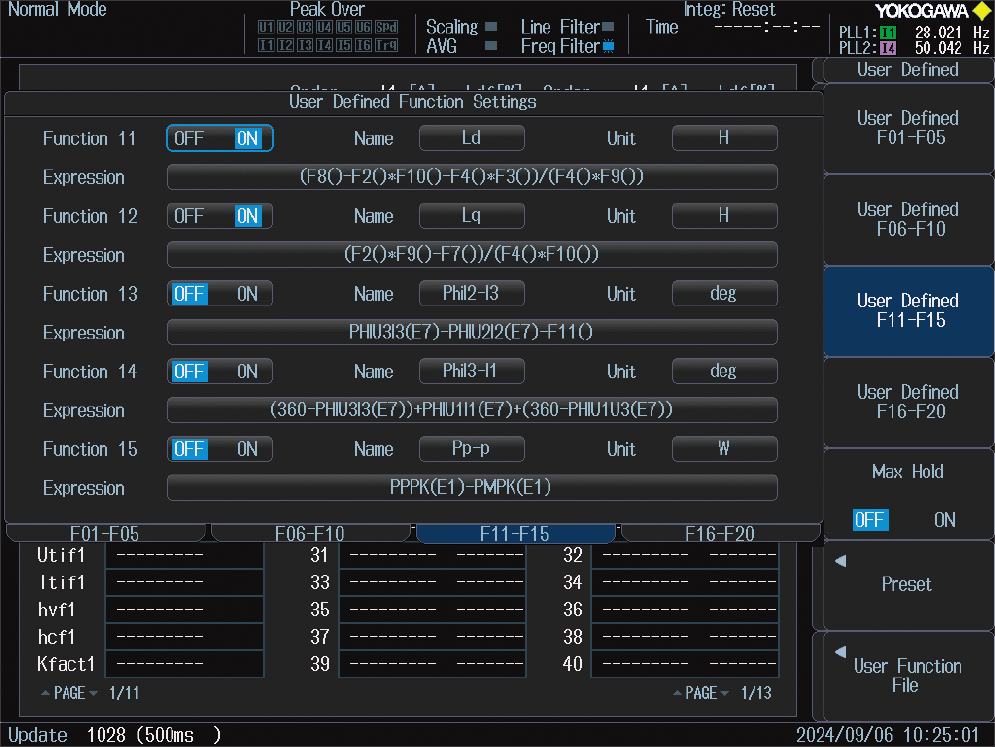Edit Function 14 unit field deg
Screen dimensions: 995x747
click(x=724, y=371)
